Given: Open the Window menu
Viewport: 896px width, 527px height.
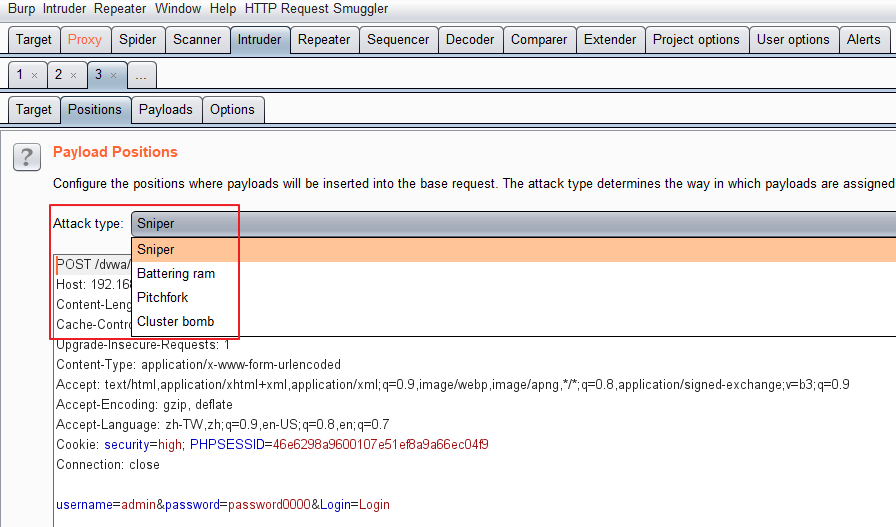Looking at the screenshot, I should 178,9.
